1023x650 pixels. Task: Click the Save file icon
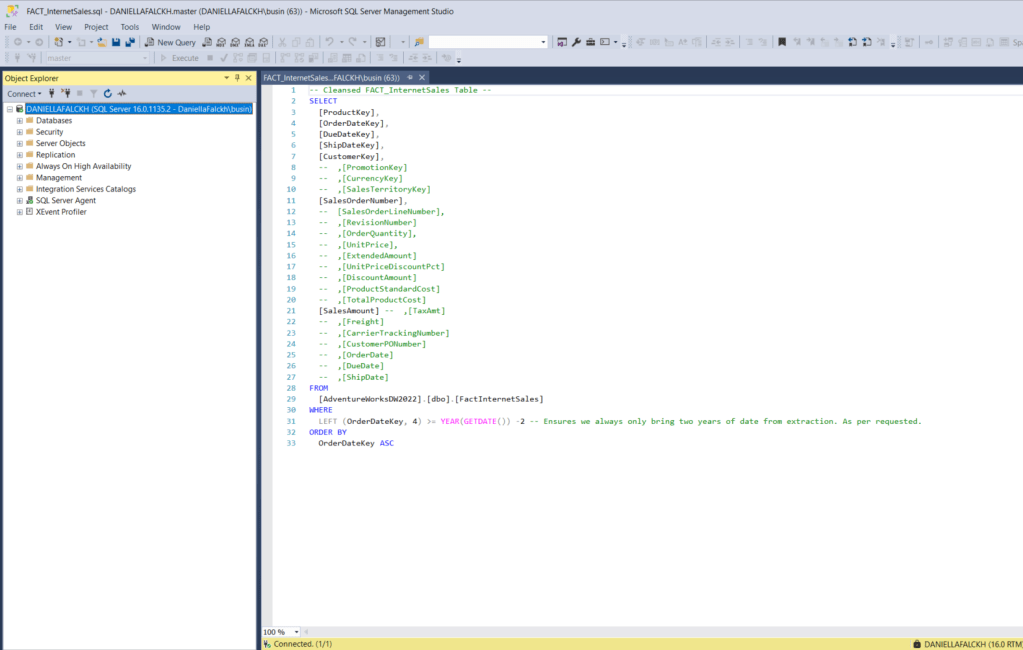coord(116,42)
